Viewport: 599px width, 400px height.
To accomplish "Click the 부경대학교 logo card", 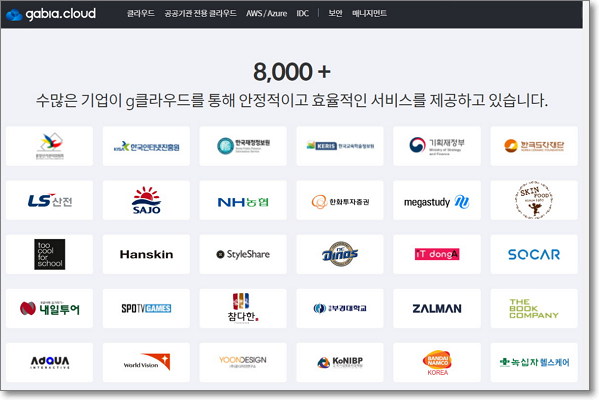I will pyautogui.click(x=340, y=308).
